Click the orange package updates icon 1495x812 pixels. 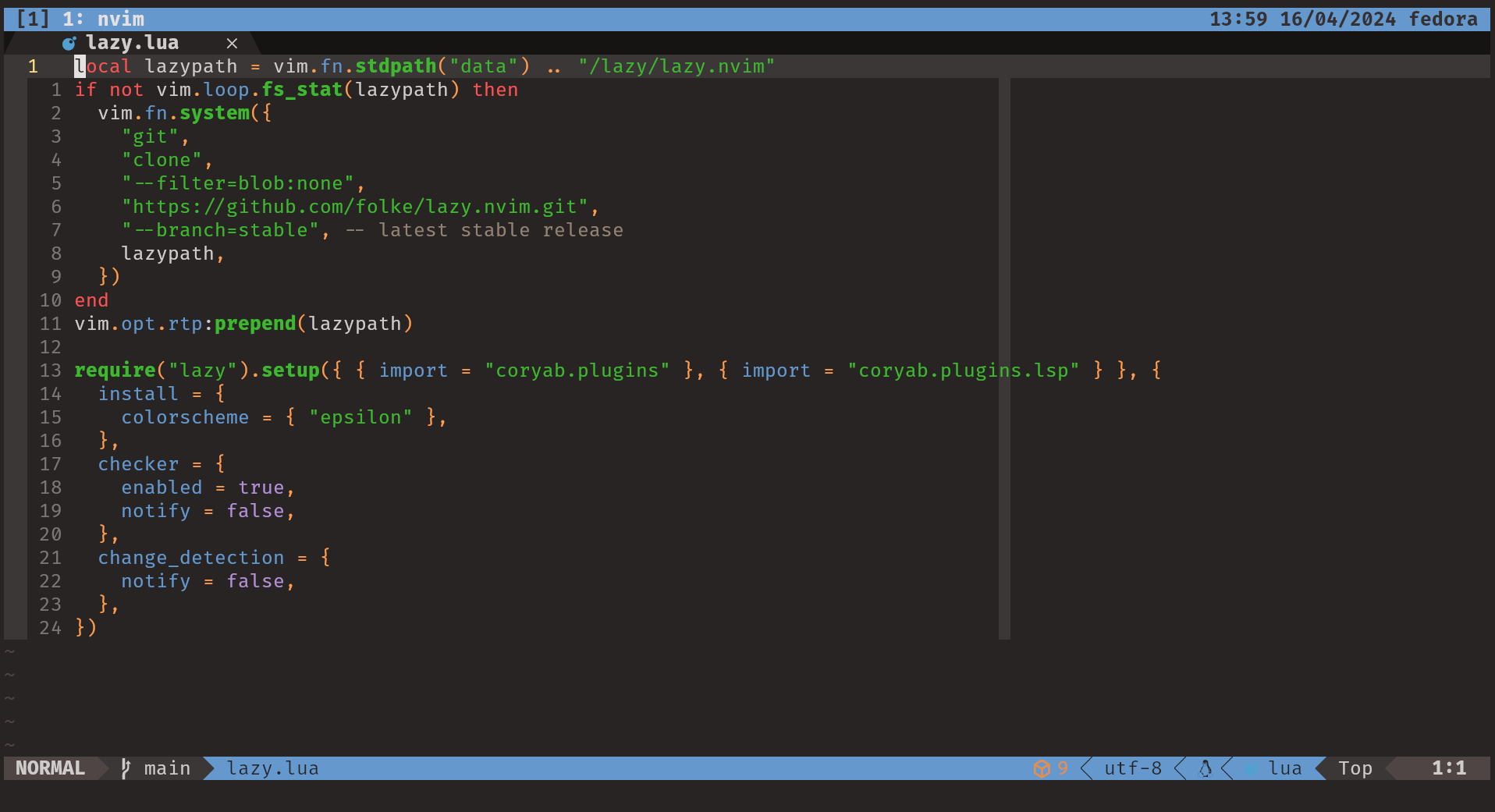[1042, 768]
